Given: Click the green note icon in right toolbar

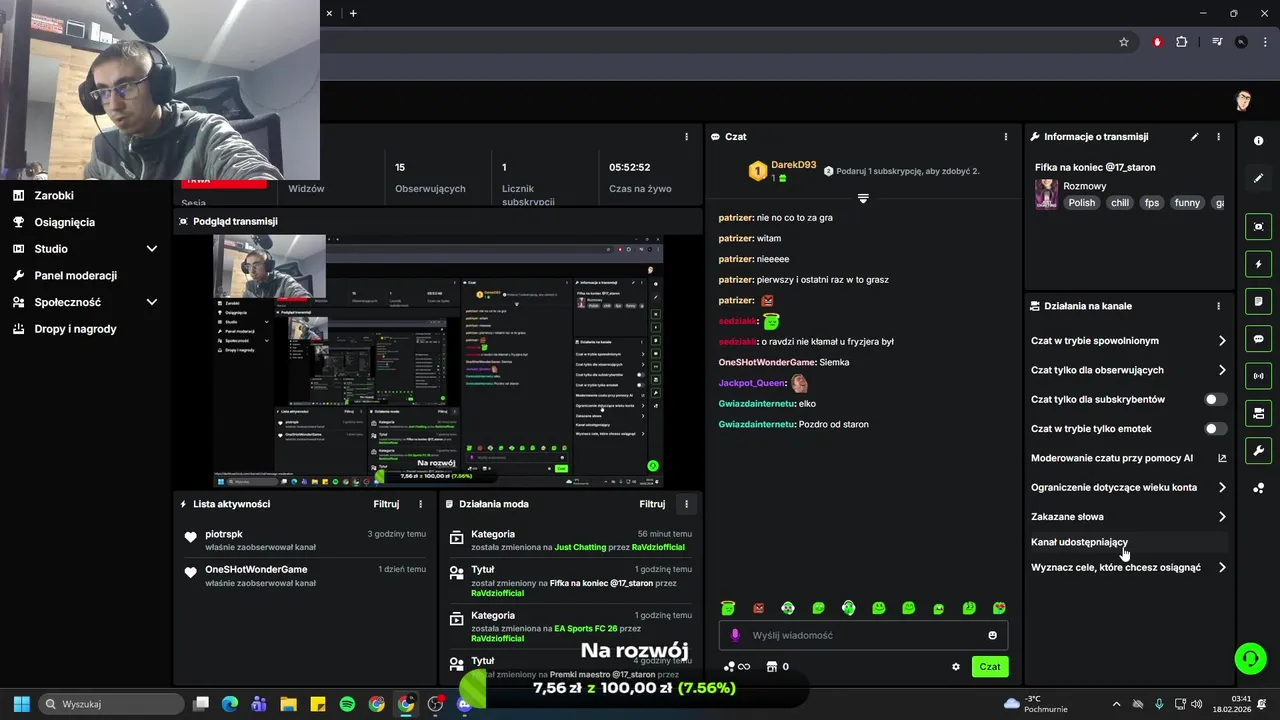Looking at the screenshot, I should (1258, 301).
